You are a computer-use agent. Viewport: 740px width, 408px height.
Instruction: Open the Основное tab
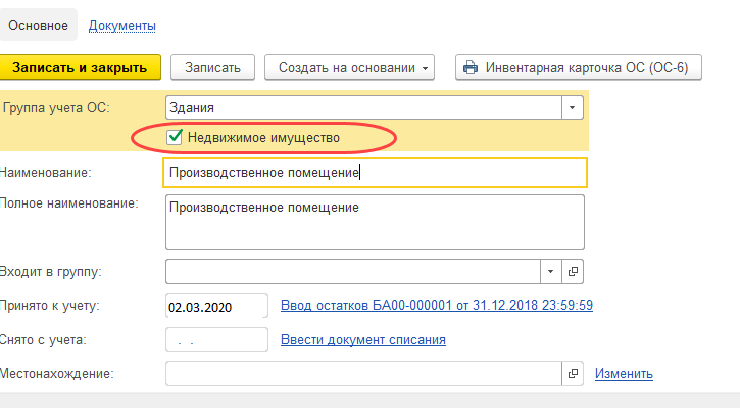point(38,24)
